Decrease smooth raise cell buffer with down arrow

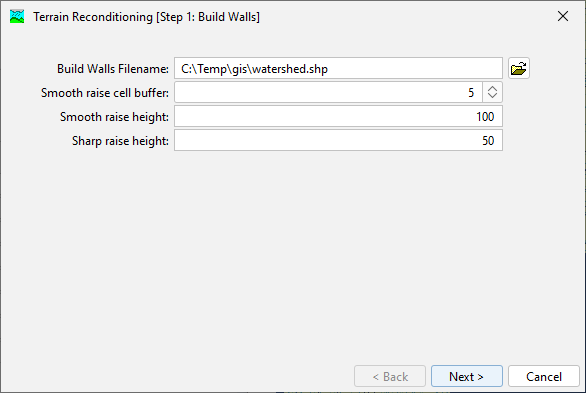click(492, 96)
